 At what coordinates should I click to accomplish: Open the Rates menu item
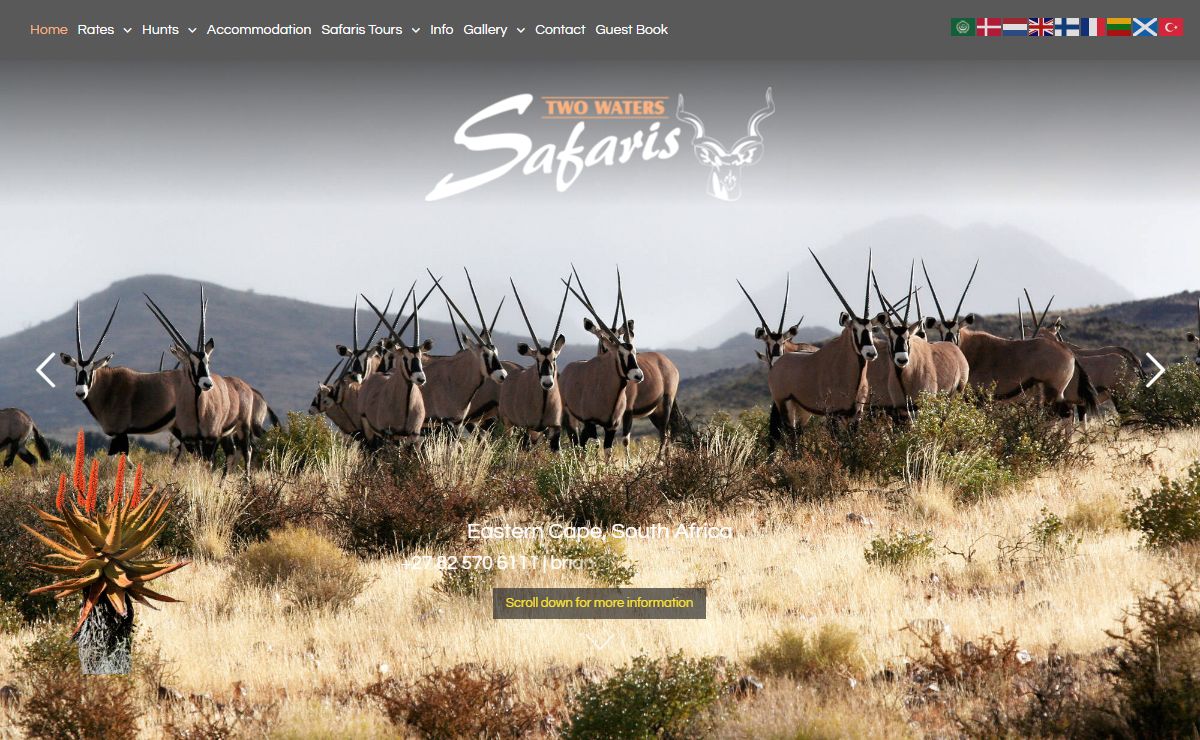coord(96,30)
